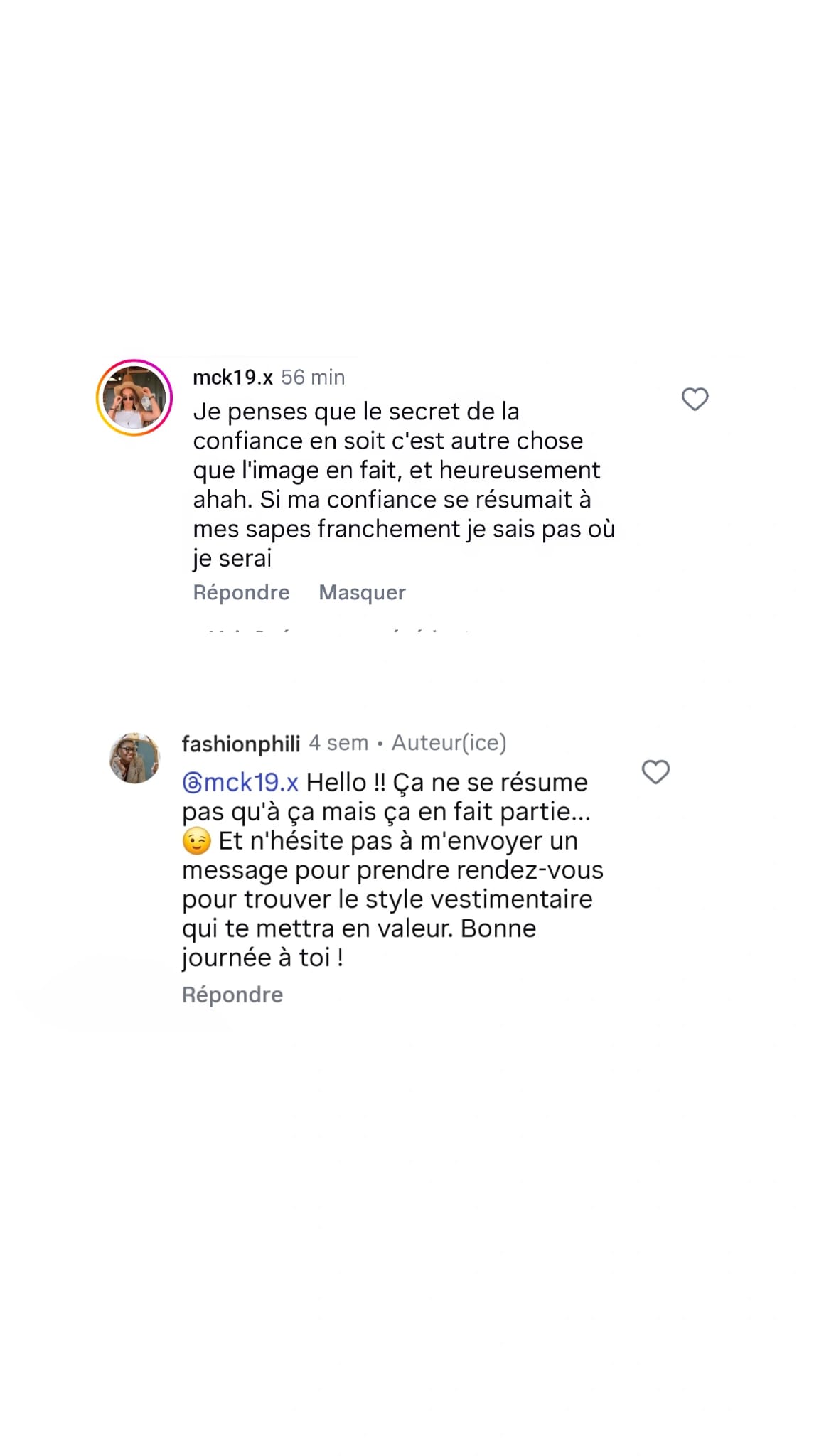Open mck19.x's story from the profile picture
The image size is (819, 1456).
134,398
